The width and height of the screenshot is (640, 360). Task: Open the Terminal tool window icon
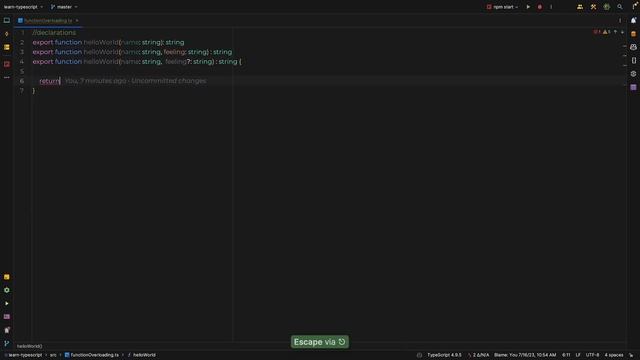click(x=7, y=316)
